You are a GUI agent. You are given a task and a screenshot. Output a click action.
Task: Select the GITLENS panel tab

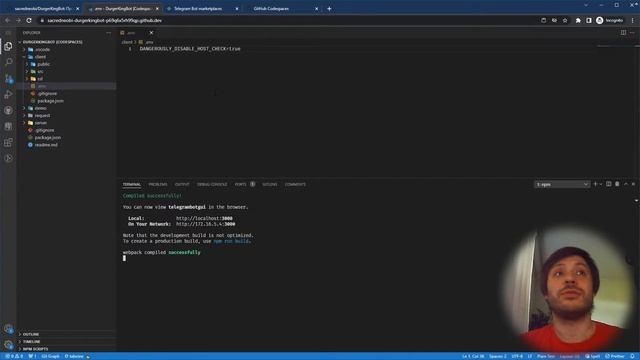[270, 184]
